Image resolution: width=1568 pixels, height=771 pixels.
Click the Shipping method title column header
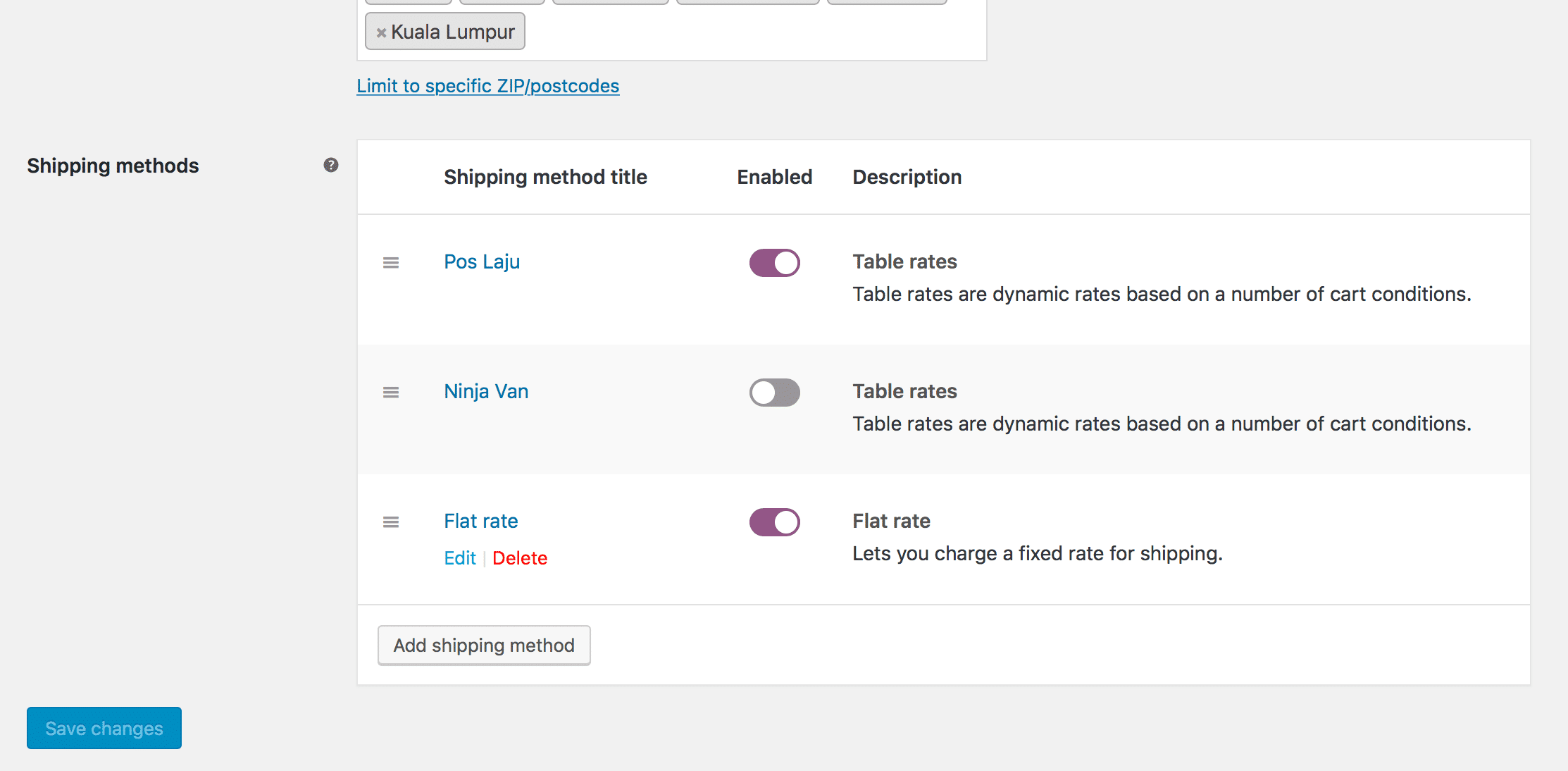click(x=545, y=177)
